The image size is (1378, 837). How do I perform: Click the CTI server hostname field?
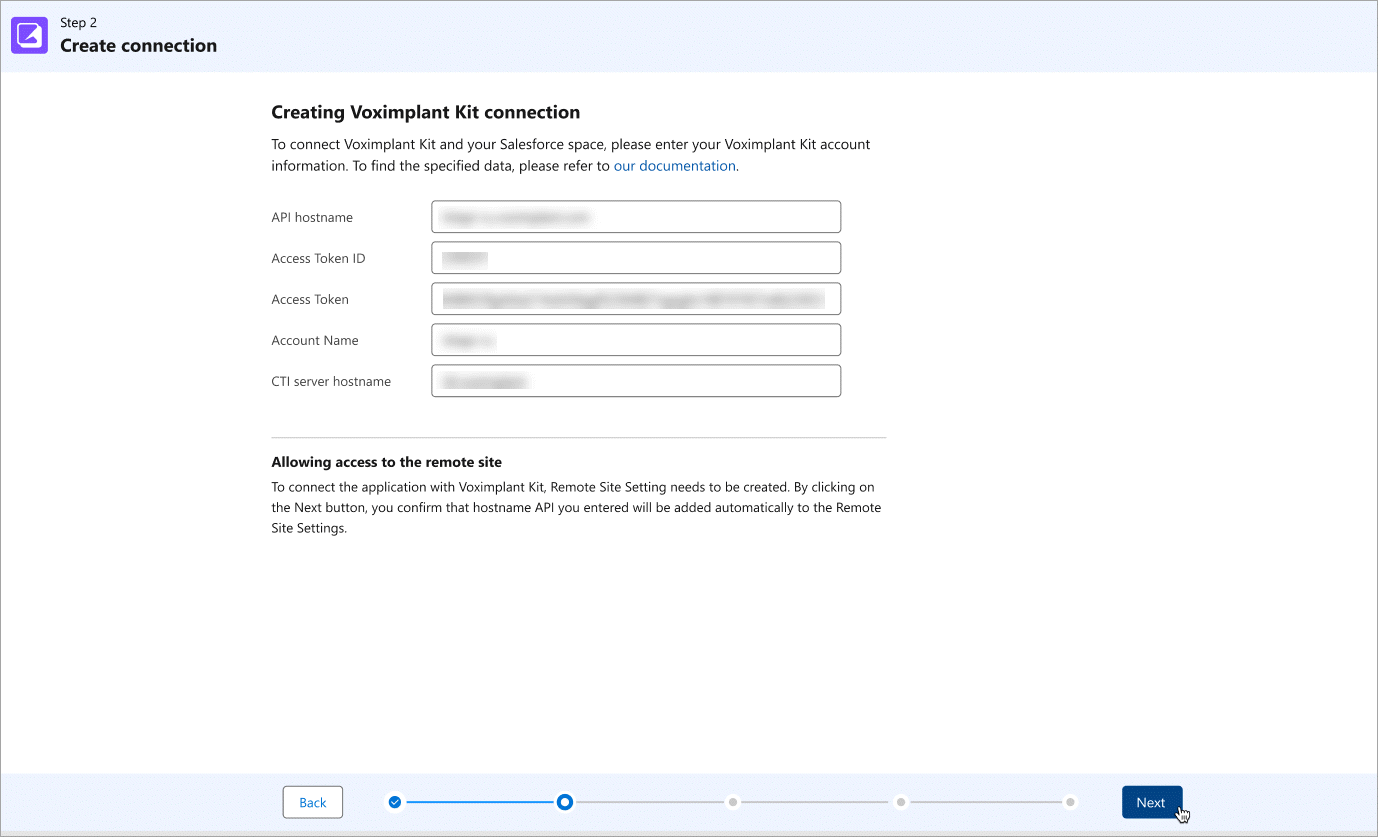click(x=636, y=381)
